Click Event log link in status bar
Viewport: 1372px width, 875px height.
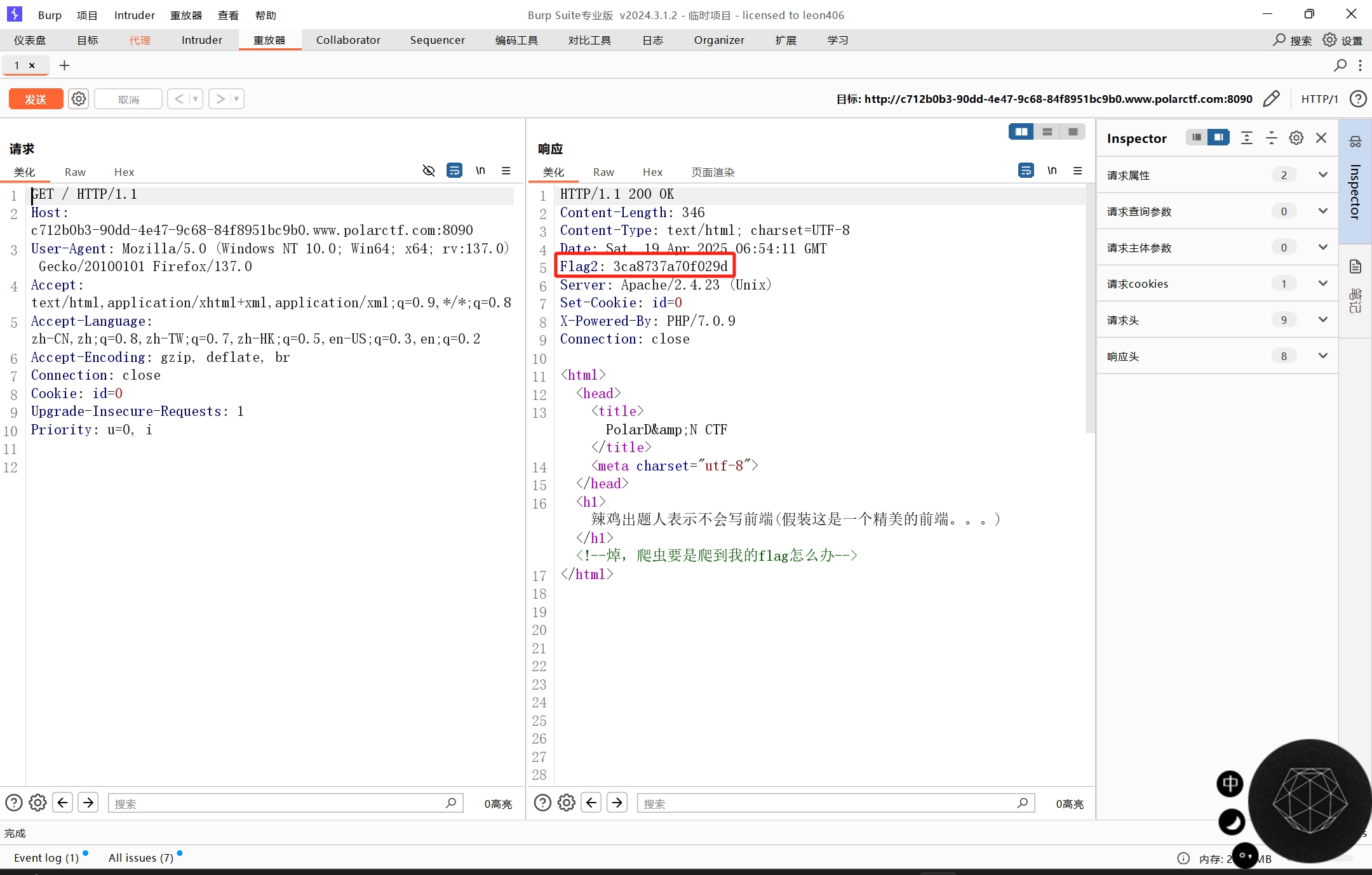click(x=46, y=858)
